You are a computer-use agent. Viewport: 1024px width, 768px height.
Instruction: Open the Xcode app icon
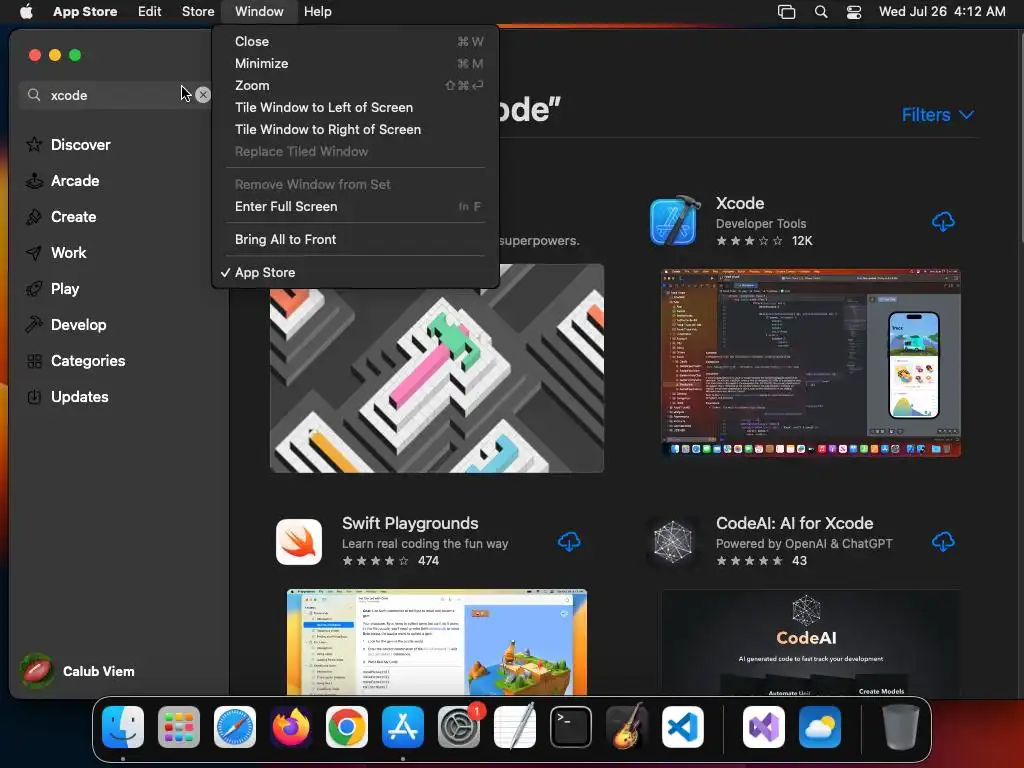tap(674, 221)
